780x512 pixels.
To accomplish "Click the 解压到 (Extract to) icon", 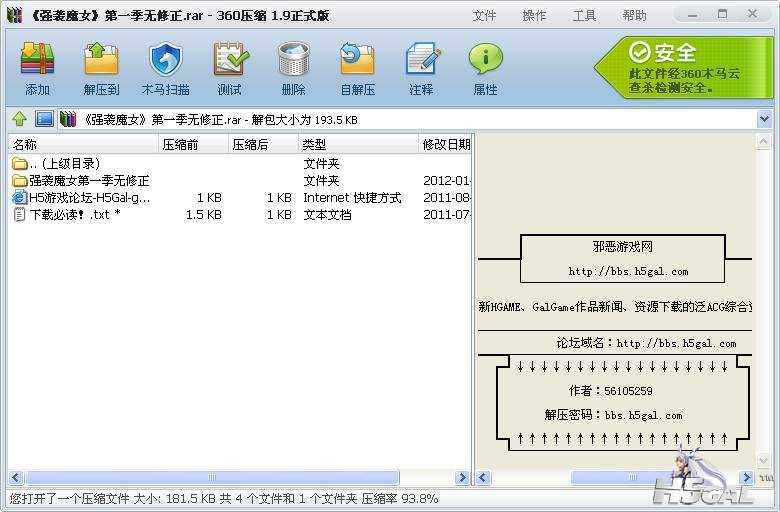I will point(101,67).
